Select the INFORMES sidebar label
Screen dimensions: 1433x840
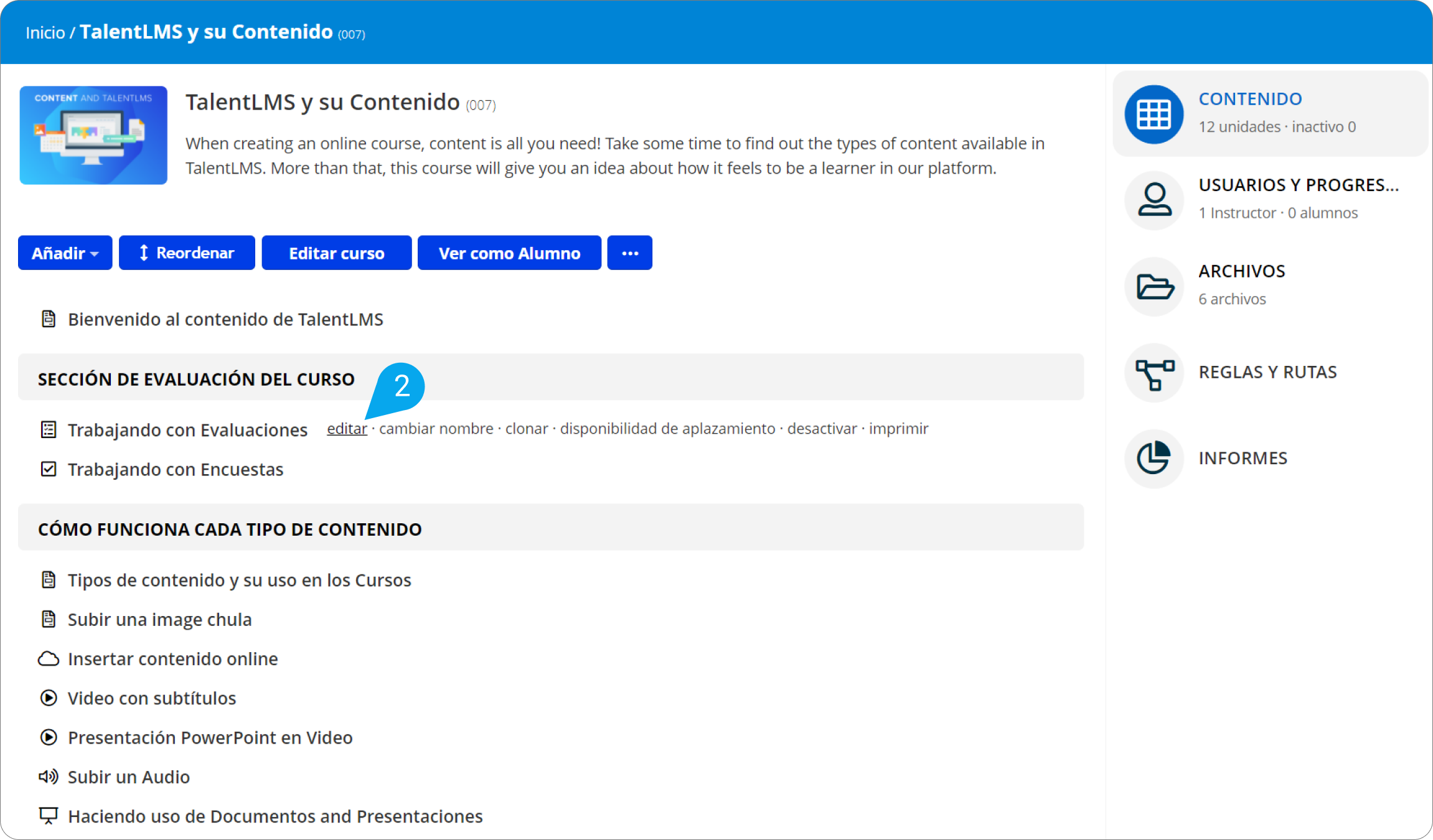(1243, 458)
